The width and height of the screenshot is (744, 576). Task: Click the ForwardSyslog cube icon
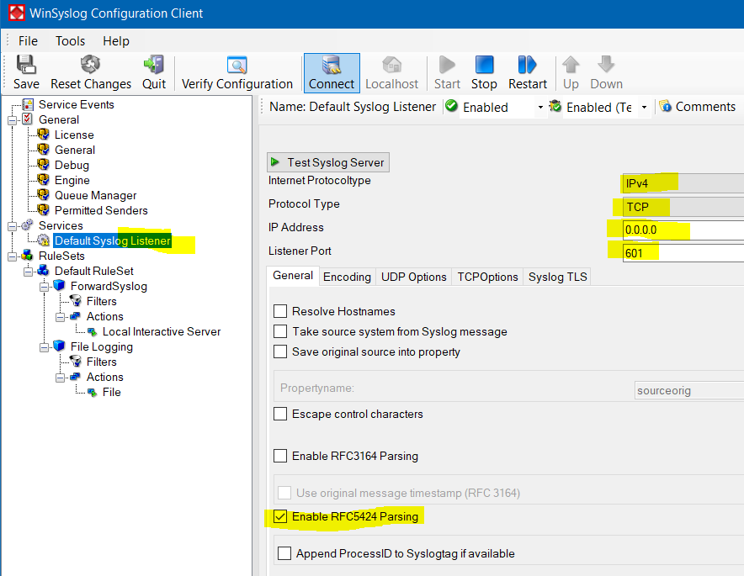tap(59, 286)
